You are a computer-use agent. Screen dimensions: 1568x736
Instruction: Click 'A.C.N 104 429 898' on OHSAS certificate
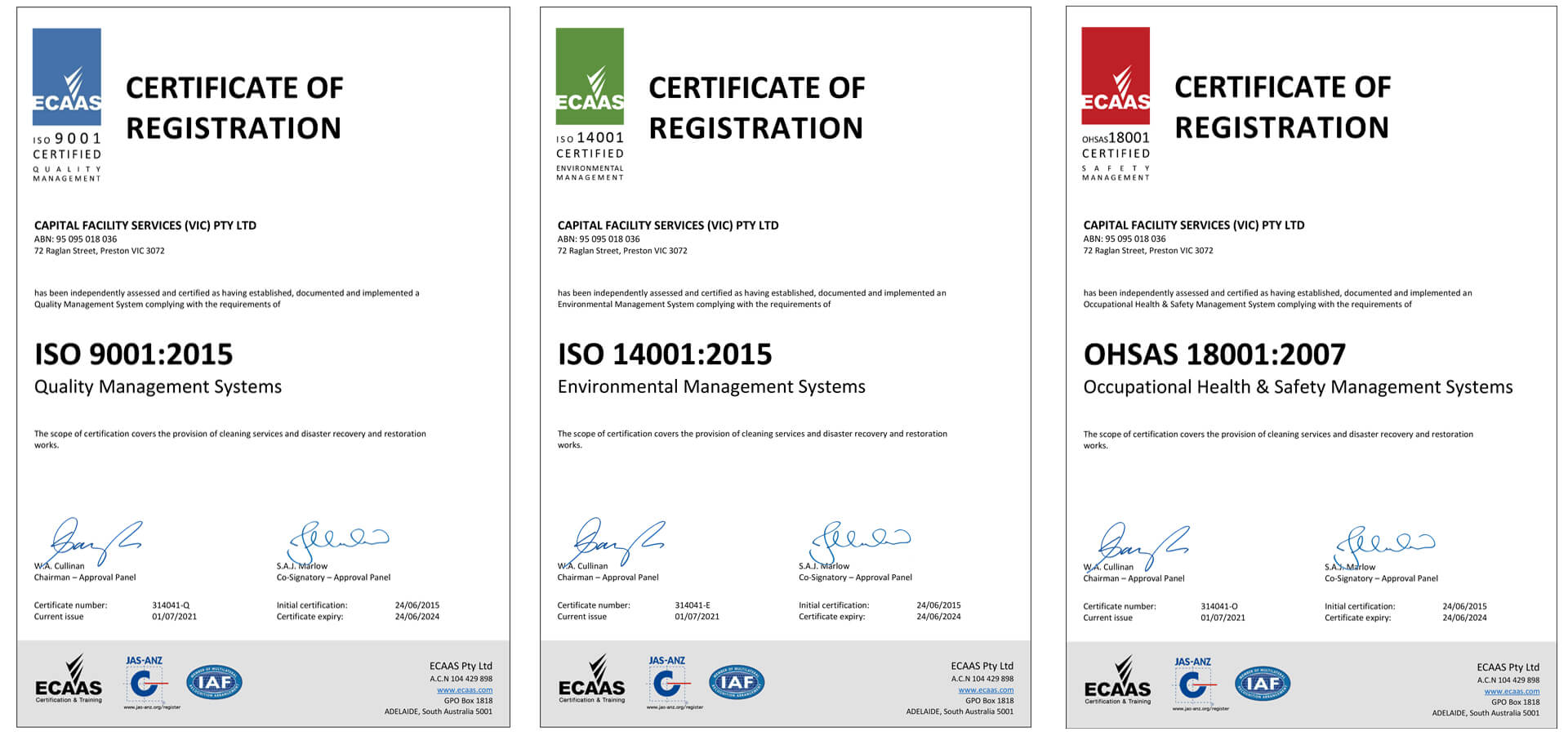(x=1508, y=680)
